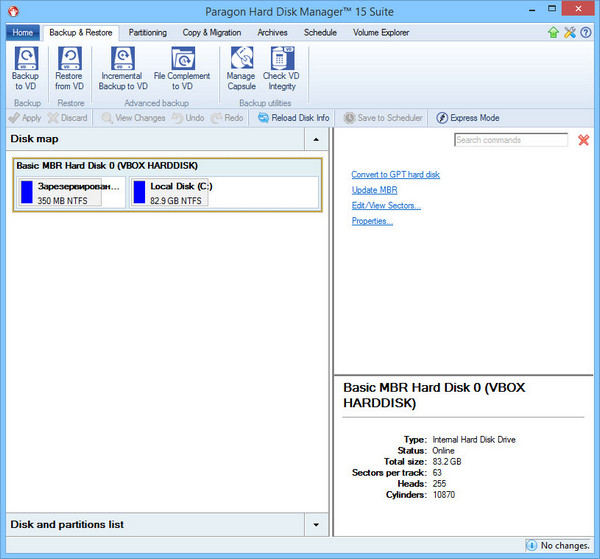Click the Edit/View Sectors link
Image resolution: width=600 pixels, height=559 pixels.
tap(386, 206)
